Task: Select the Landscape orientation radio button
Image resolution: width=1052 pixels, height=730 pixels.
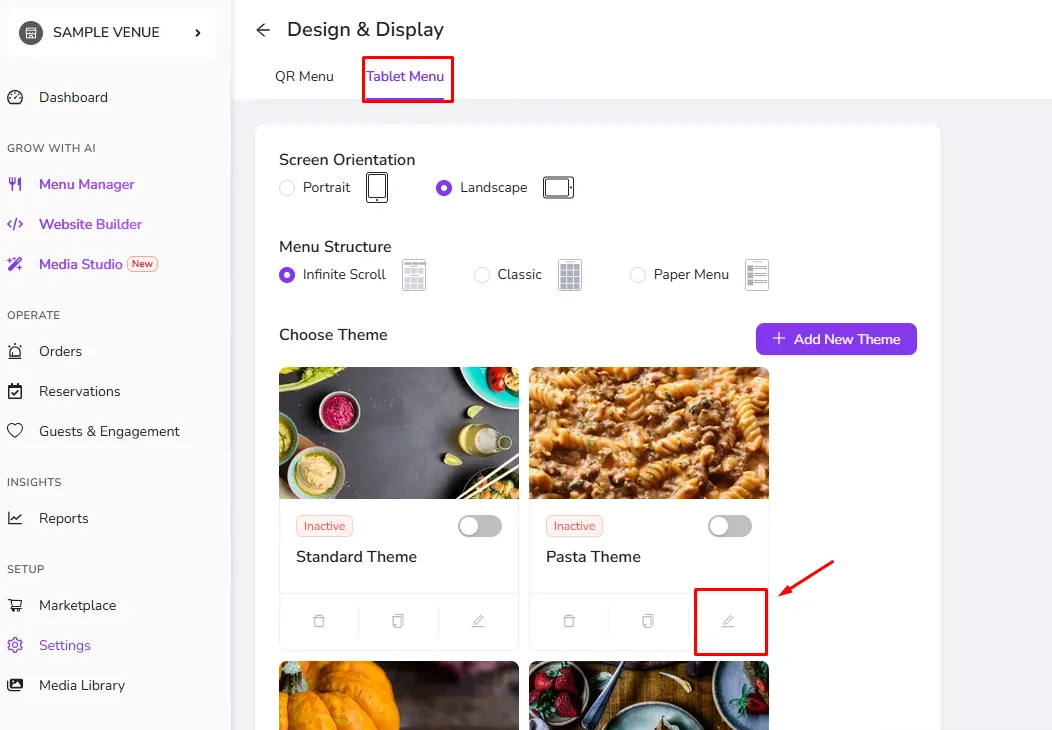Action: [x=443, y=188]
